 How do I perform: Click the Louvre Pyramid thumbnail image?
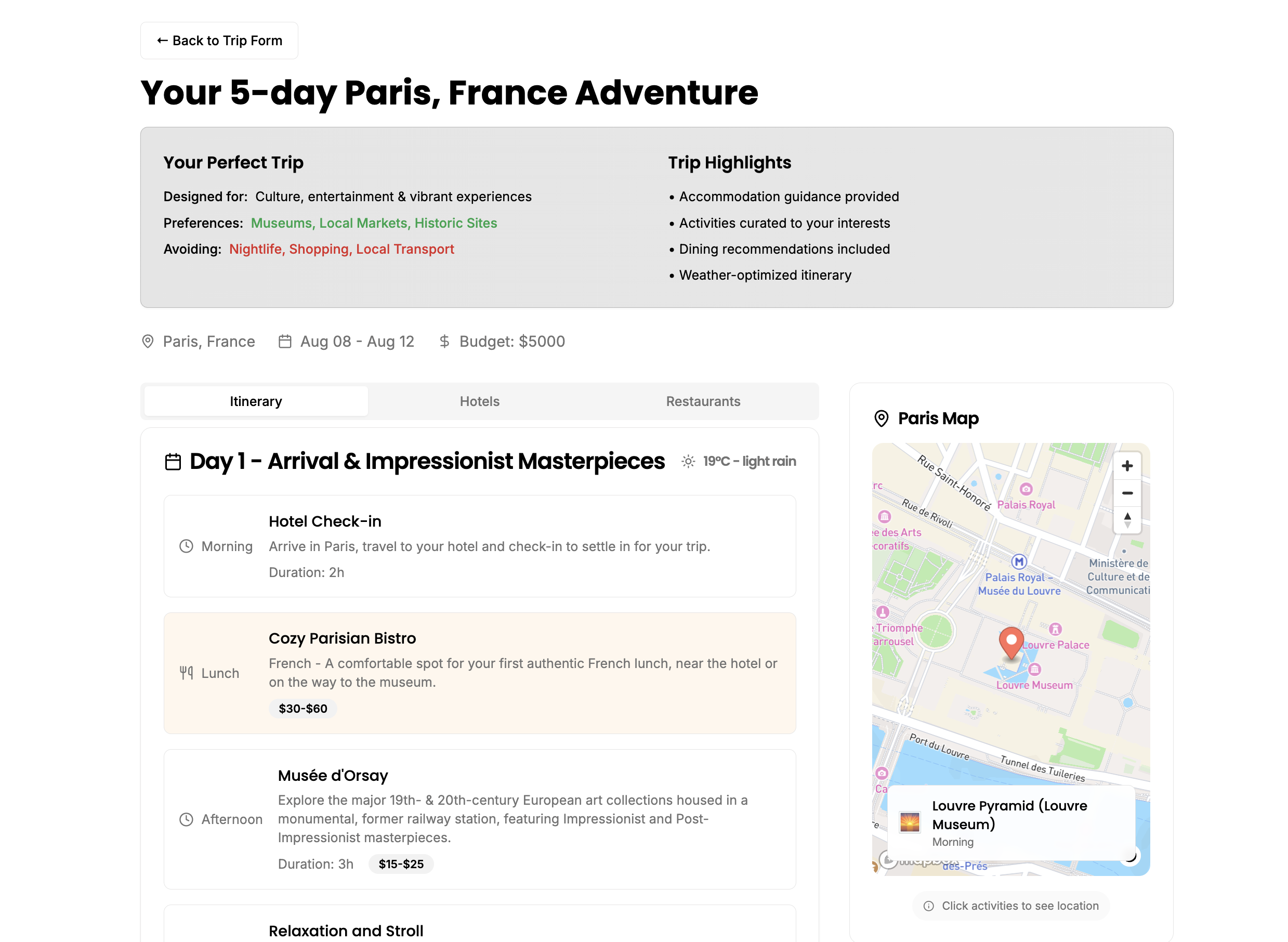910,823
